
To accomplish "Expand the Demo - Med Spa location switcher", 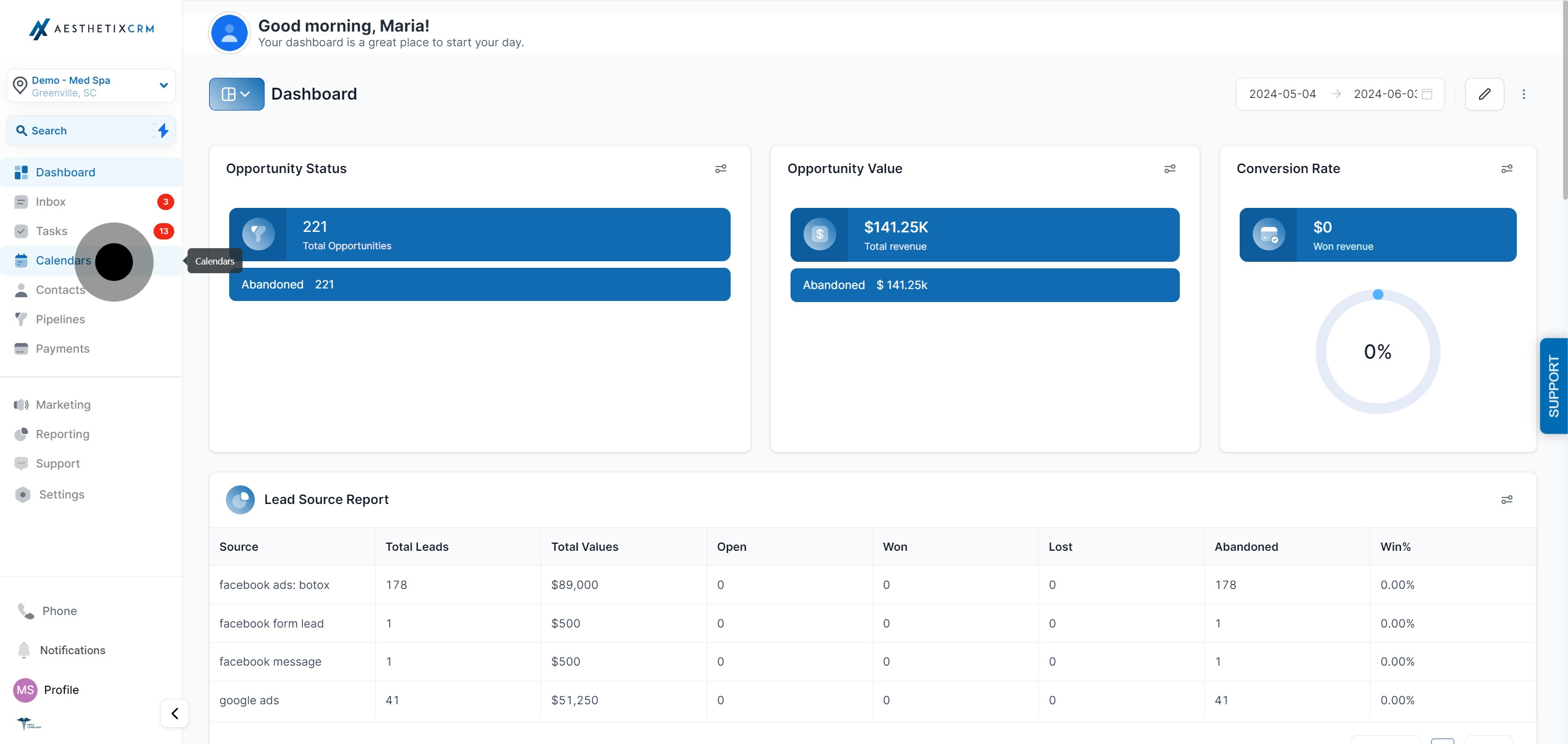I will tap(91, 85).
